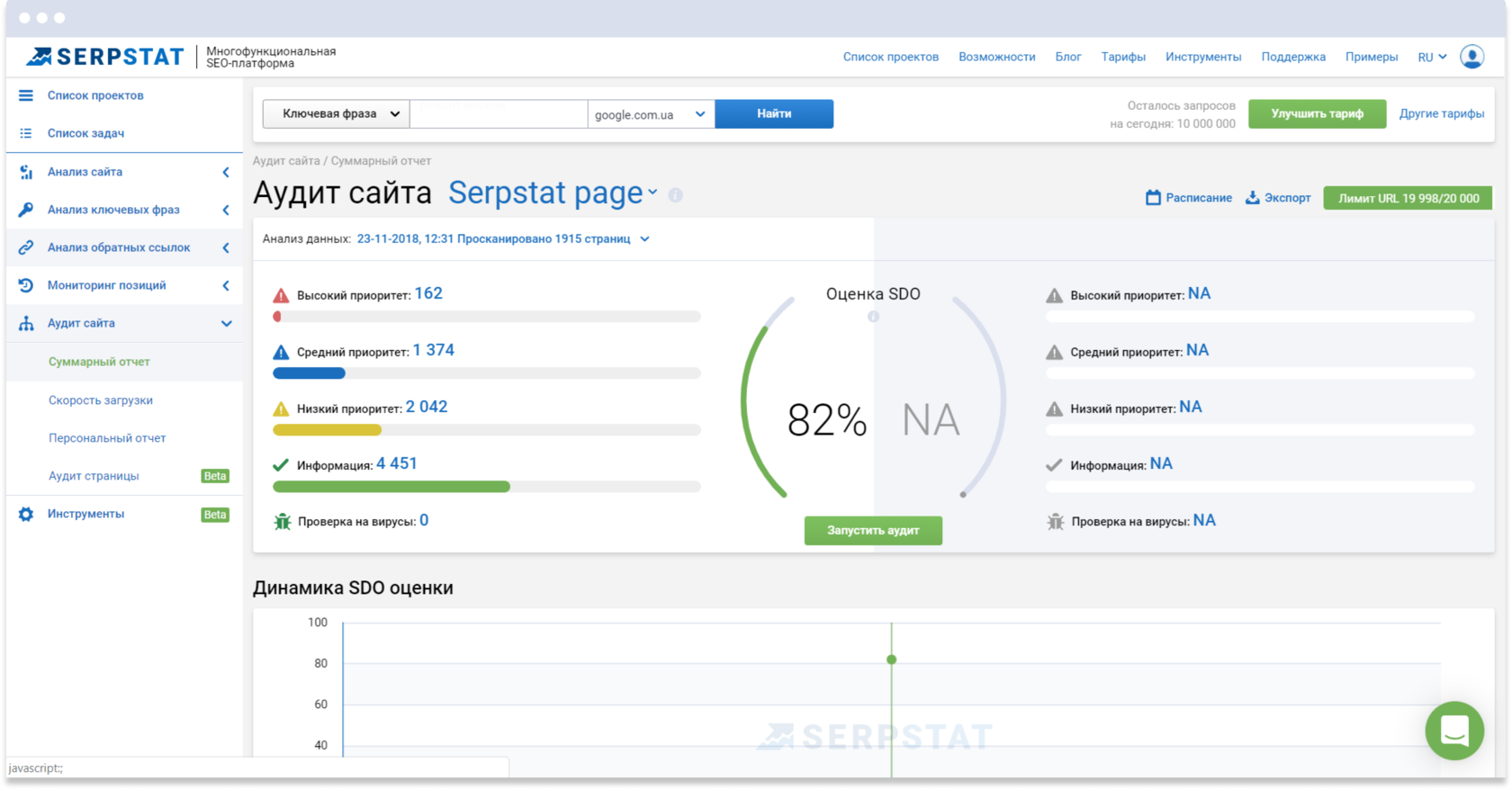Click the hamburger icon beside Список проектов
The height and width of the screenshot is (790, 1512).
[26, 95]
